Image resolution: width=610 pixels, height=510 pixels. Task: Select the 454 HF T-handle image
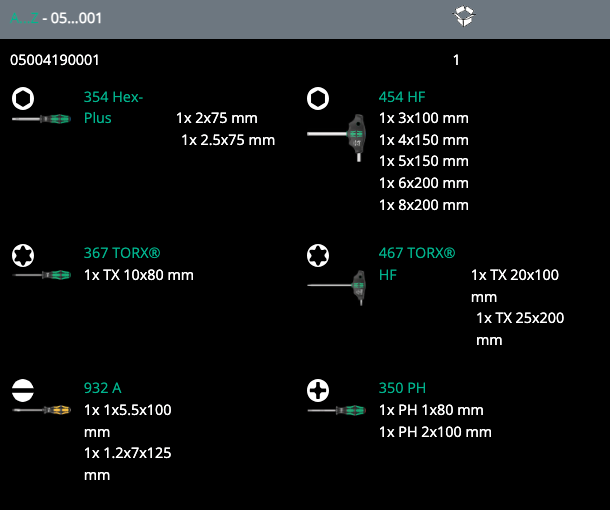point(338,133)
